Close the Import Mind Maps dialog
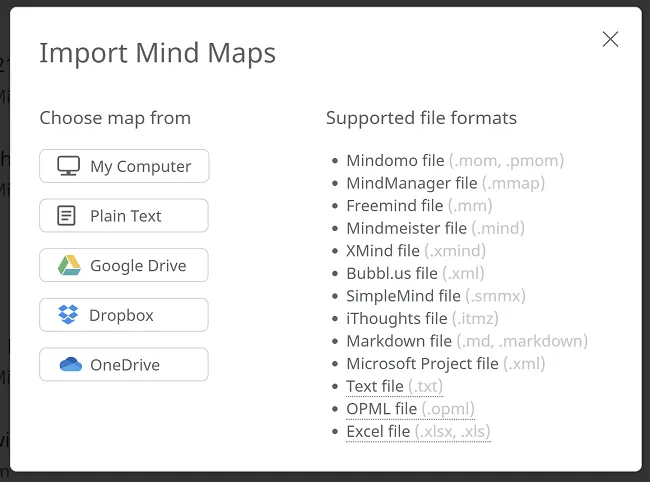The height and width of the screenshot is (482, 650). tap(610, 40)
